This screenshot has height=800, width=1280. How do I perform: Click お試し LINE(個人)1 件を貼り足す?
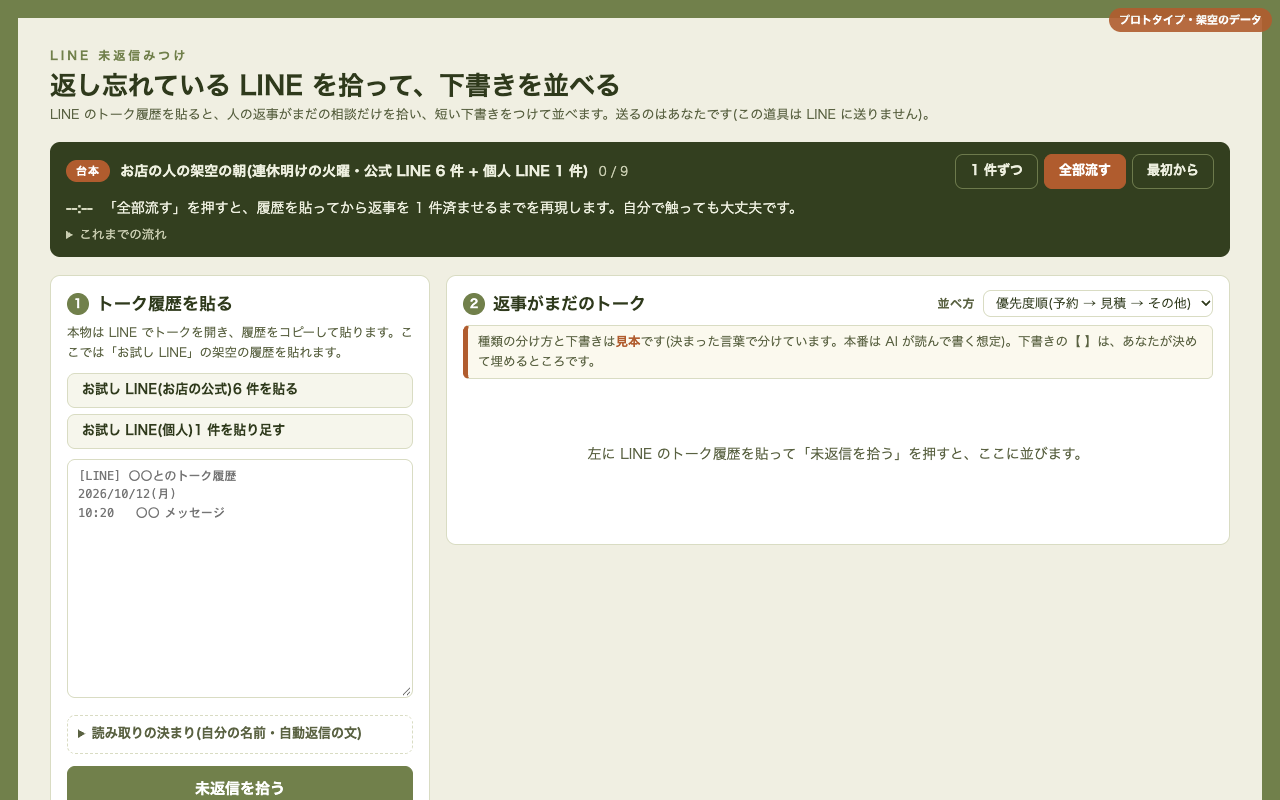click(240, 431)
